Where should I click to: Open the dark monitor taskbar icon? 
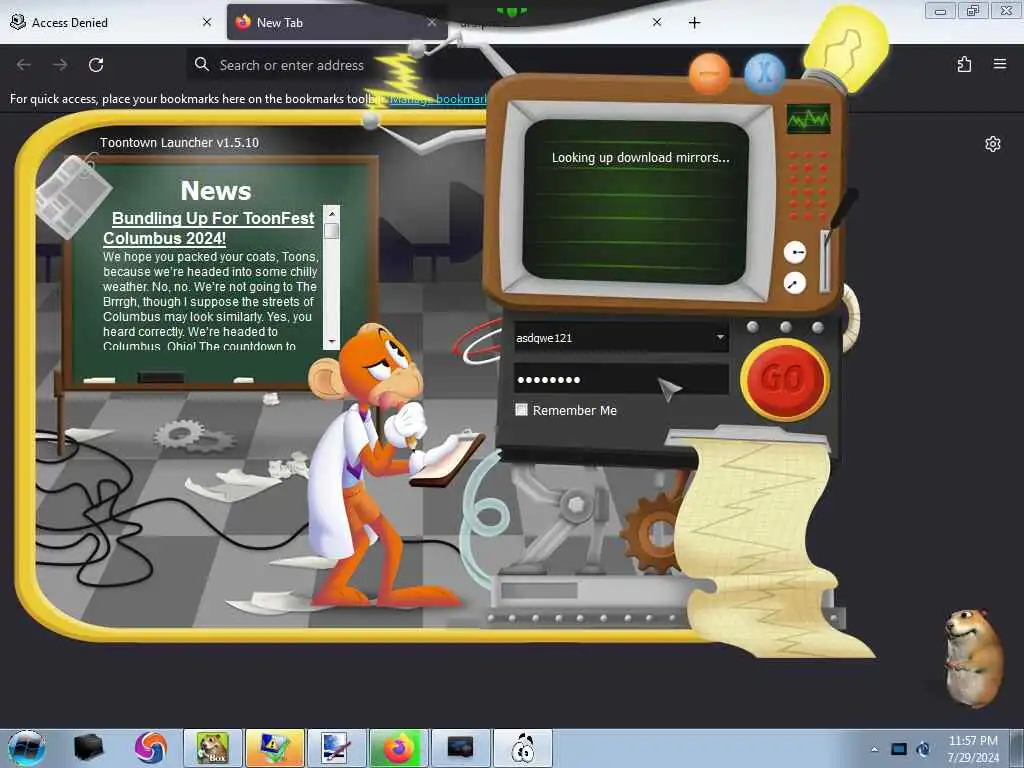(x=460, y=748)
